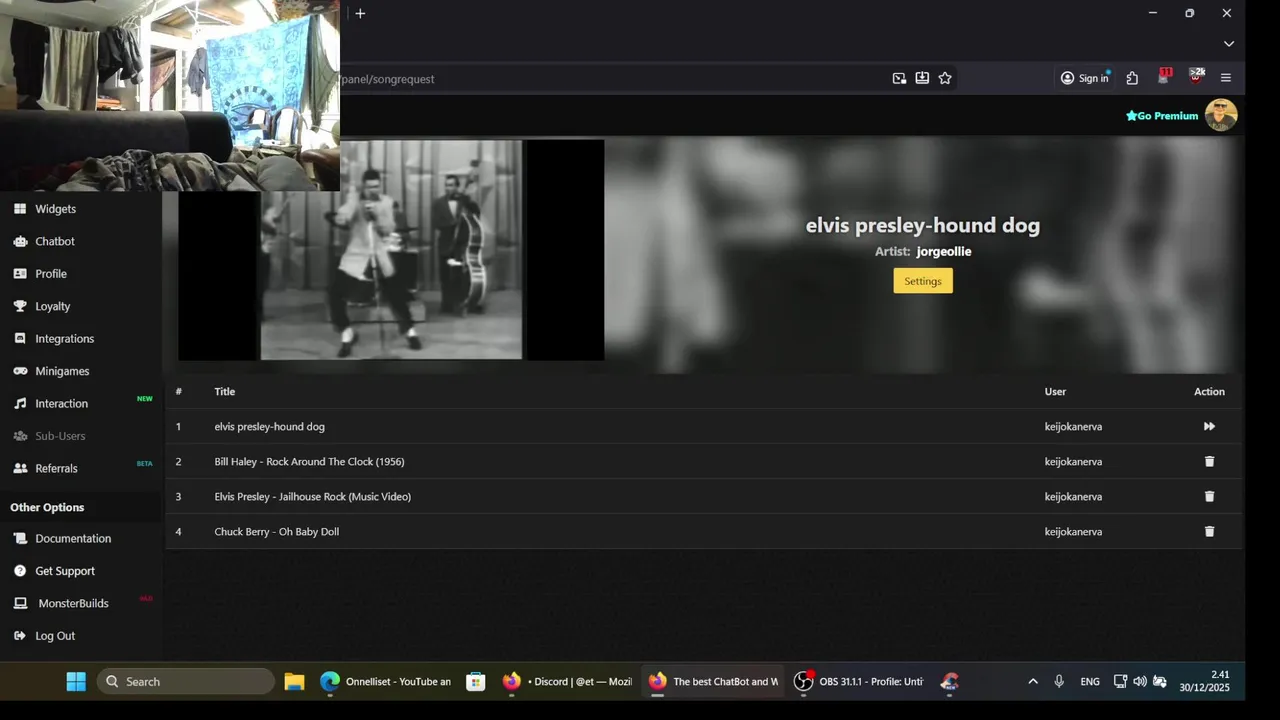The width and height of the screenshot is (1280, 720).
Task: Click install app icon in address bar
Action: point(922,78)
